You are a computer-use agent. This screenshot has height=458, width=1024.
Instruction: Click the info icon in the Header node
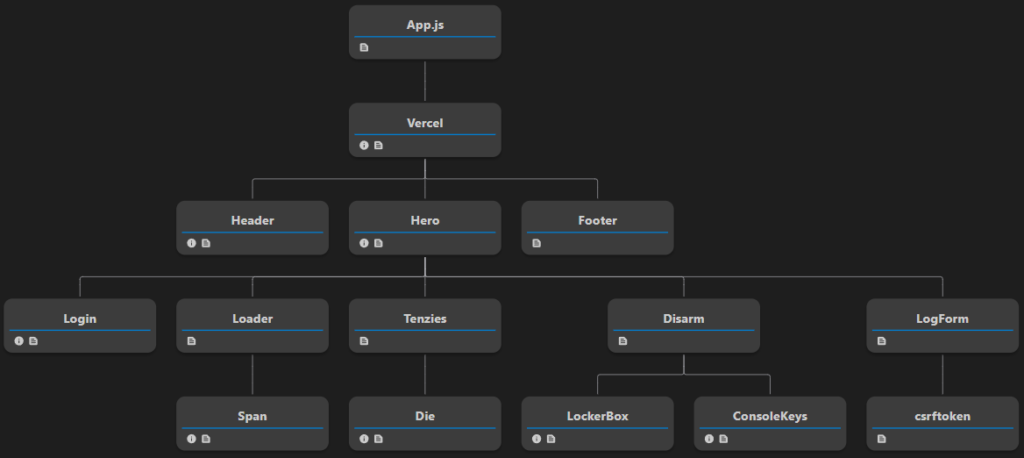pos(191,243)
